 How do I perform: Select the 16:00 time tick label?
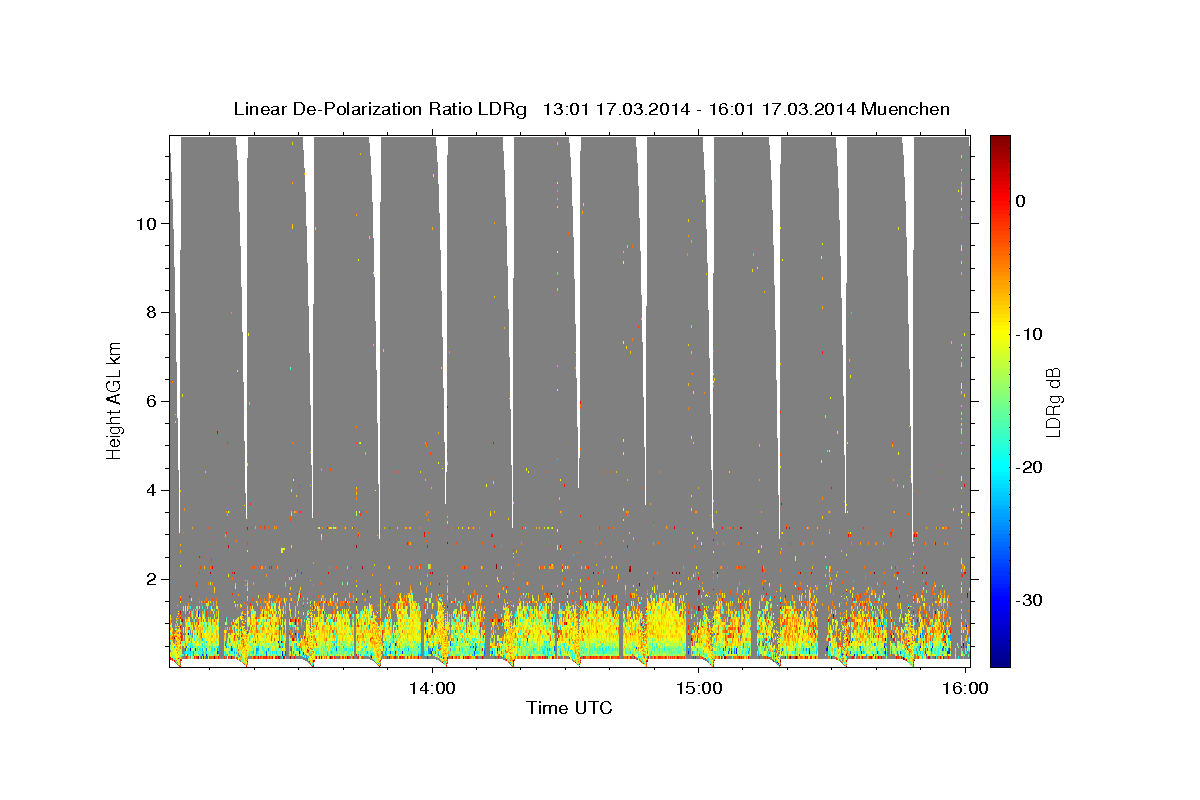(966, 688)
